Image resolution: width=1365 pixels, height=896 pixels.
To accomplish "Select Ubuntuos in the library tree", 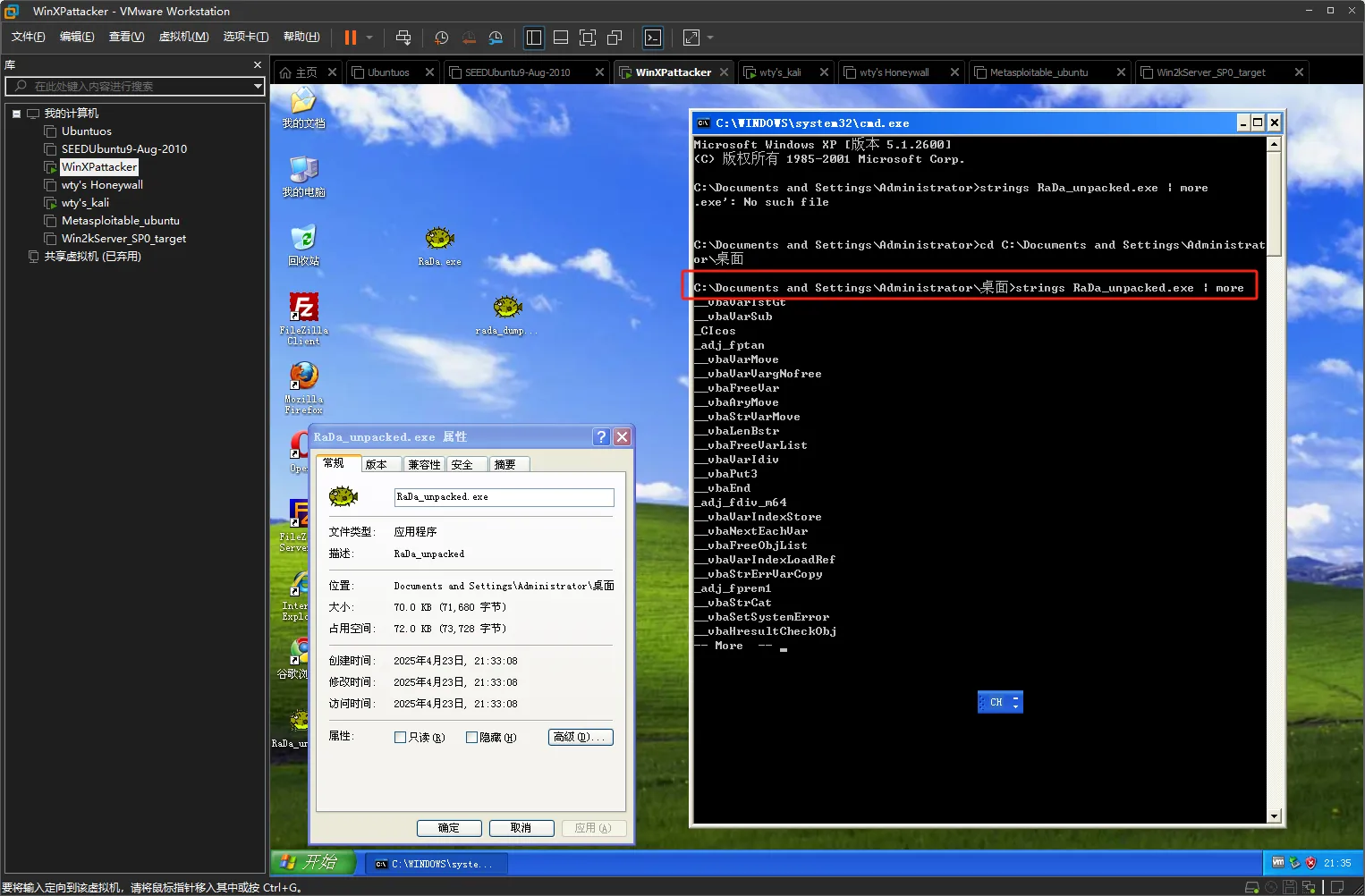I will click(87, 131).
